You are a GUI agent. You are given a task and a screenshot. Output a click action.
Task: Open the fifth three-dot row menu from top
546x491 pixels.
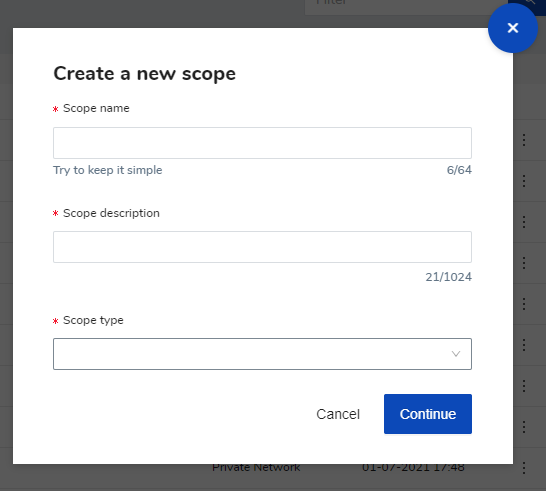(x=524, y=304)
